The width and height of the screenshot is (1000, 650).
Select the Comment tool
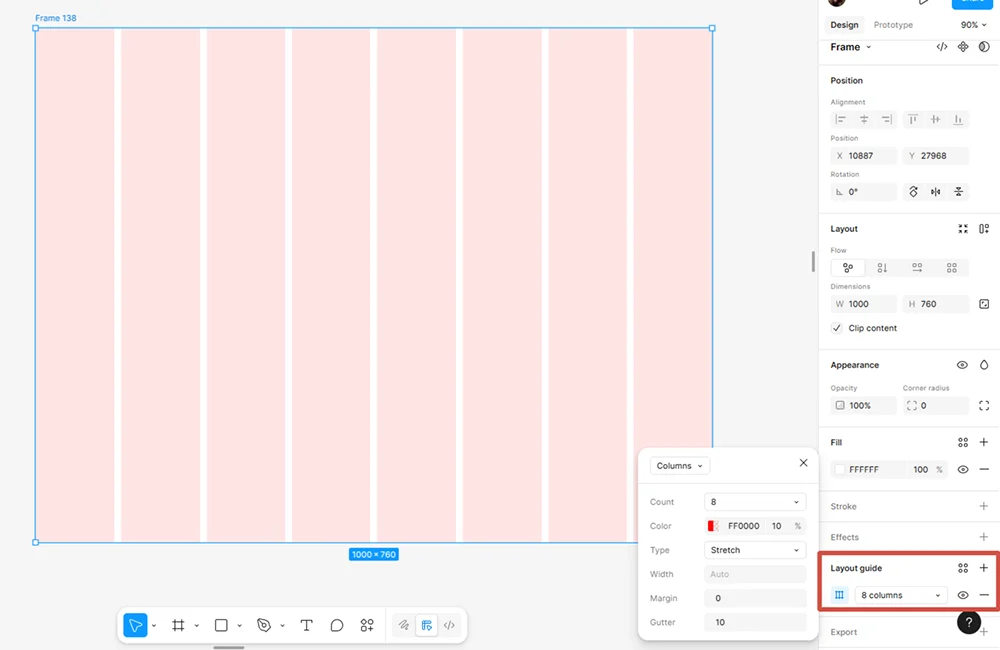click(x=337, y=625)
